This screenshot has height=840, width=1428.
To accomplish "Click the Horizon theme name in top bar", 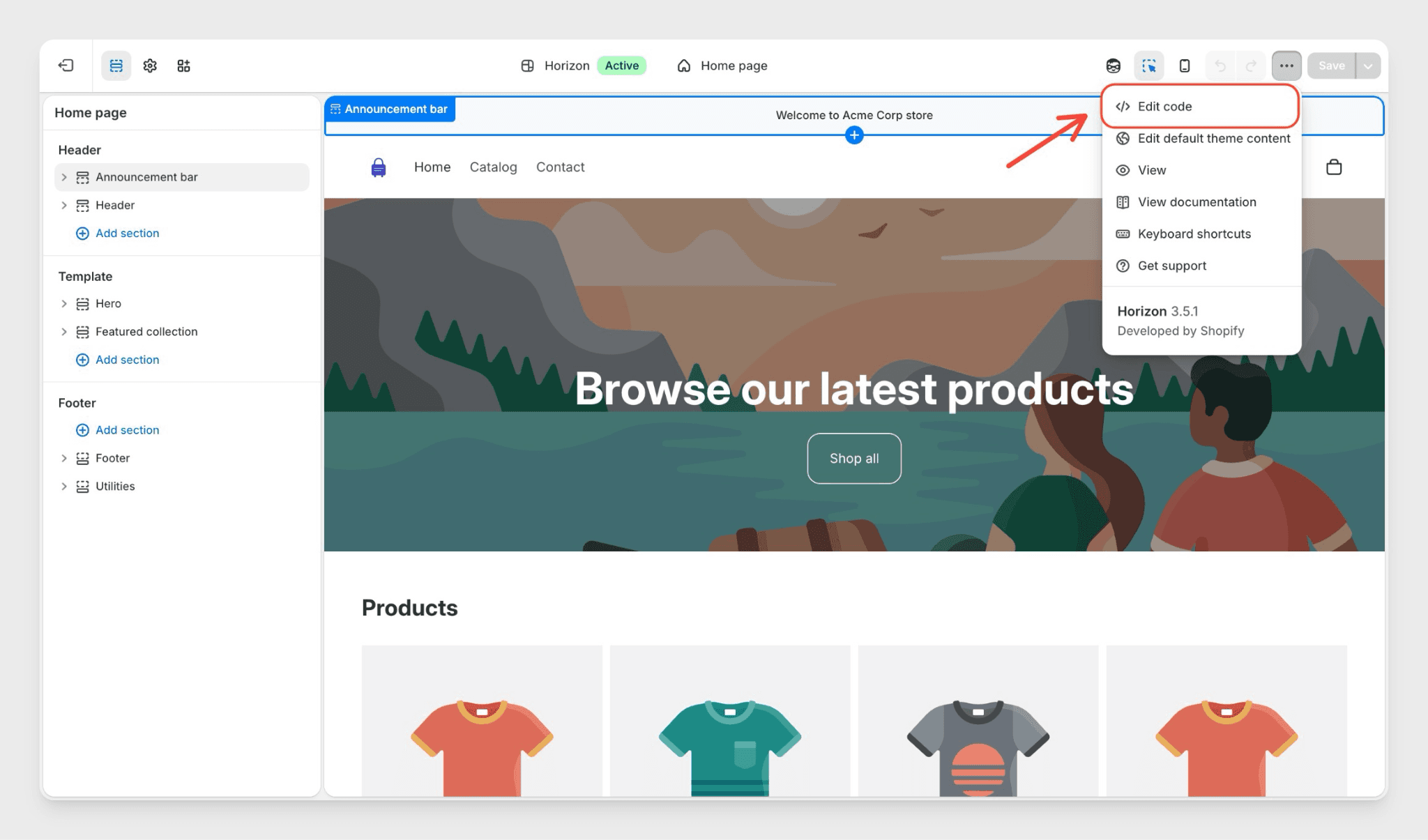I will pyautogui.click(x=567, y=66).
